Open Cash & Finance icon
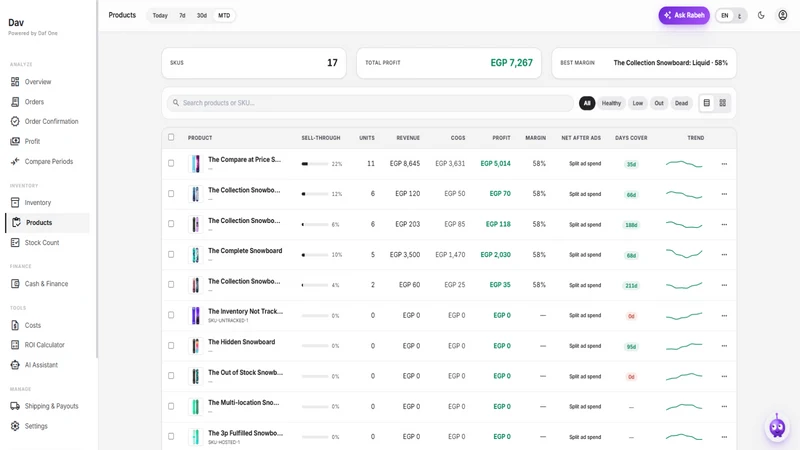This screenshot has width=800, height=450. 15,284
